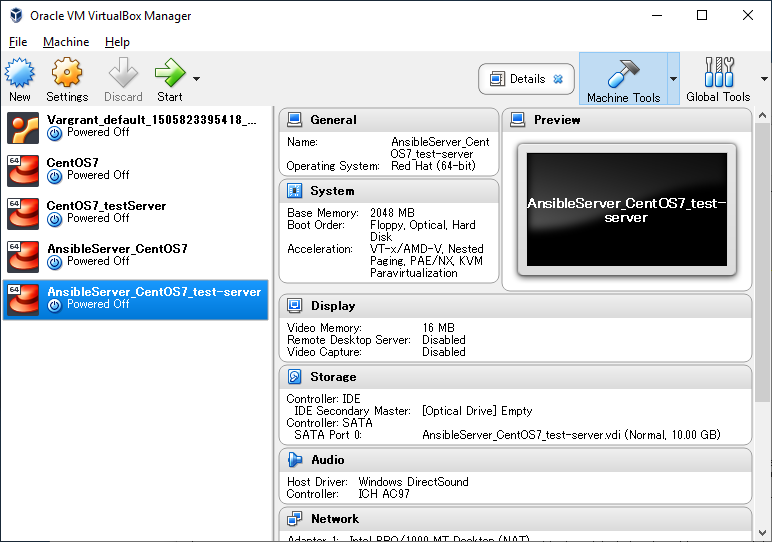Click Video Memory value 16 MB
The image size is (772, 542).
(439, 328)
